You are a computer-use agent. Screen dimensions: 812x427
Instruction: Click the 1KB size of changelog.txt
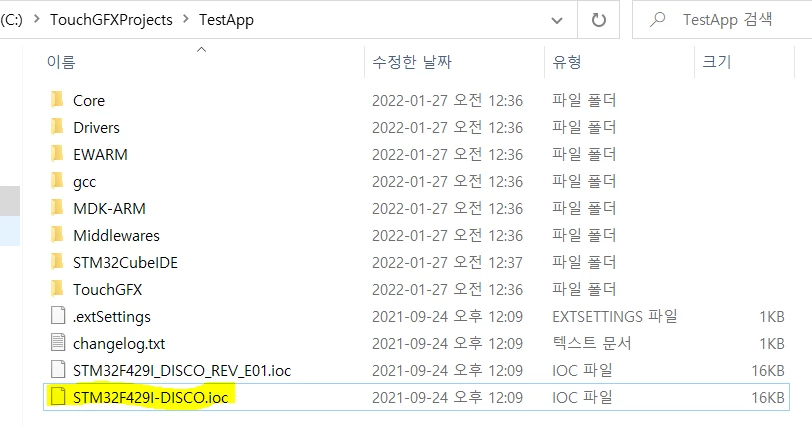tap(772, 344)
